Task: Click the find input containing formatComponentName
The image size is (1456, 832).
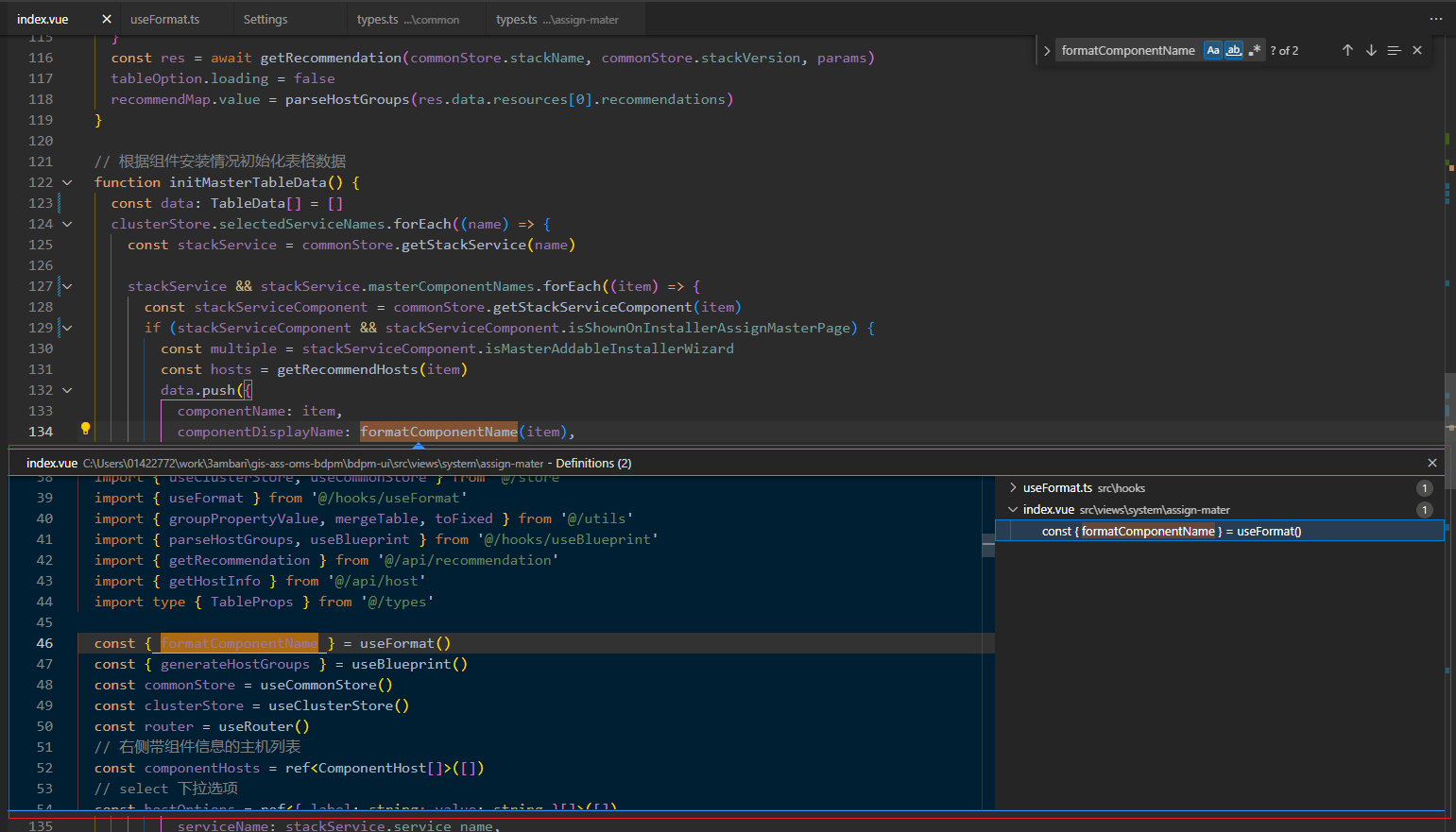Action: (1128, 50)
